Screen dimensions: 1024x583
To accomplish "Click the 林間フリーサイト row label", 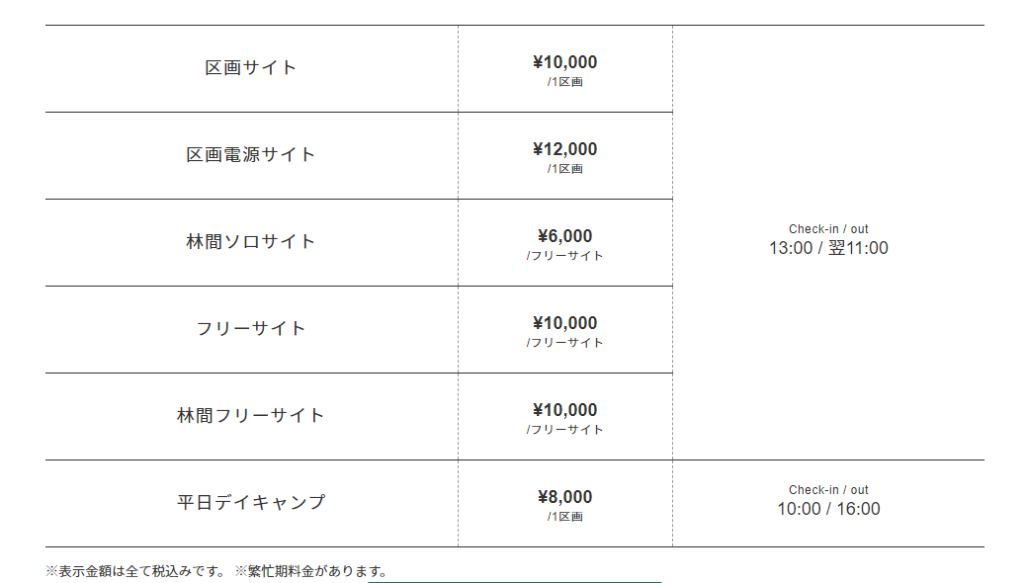I will (251, 416).
